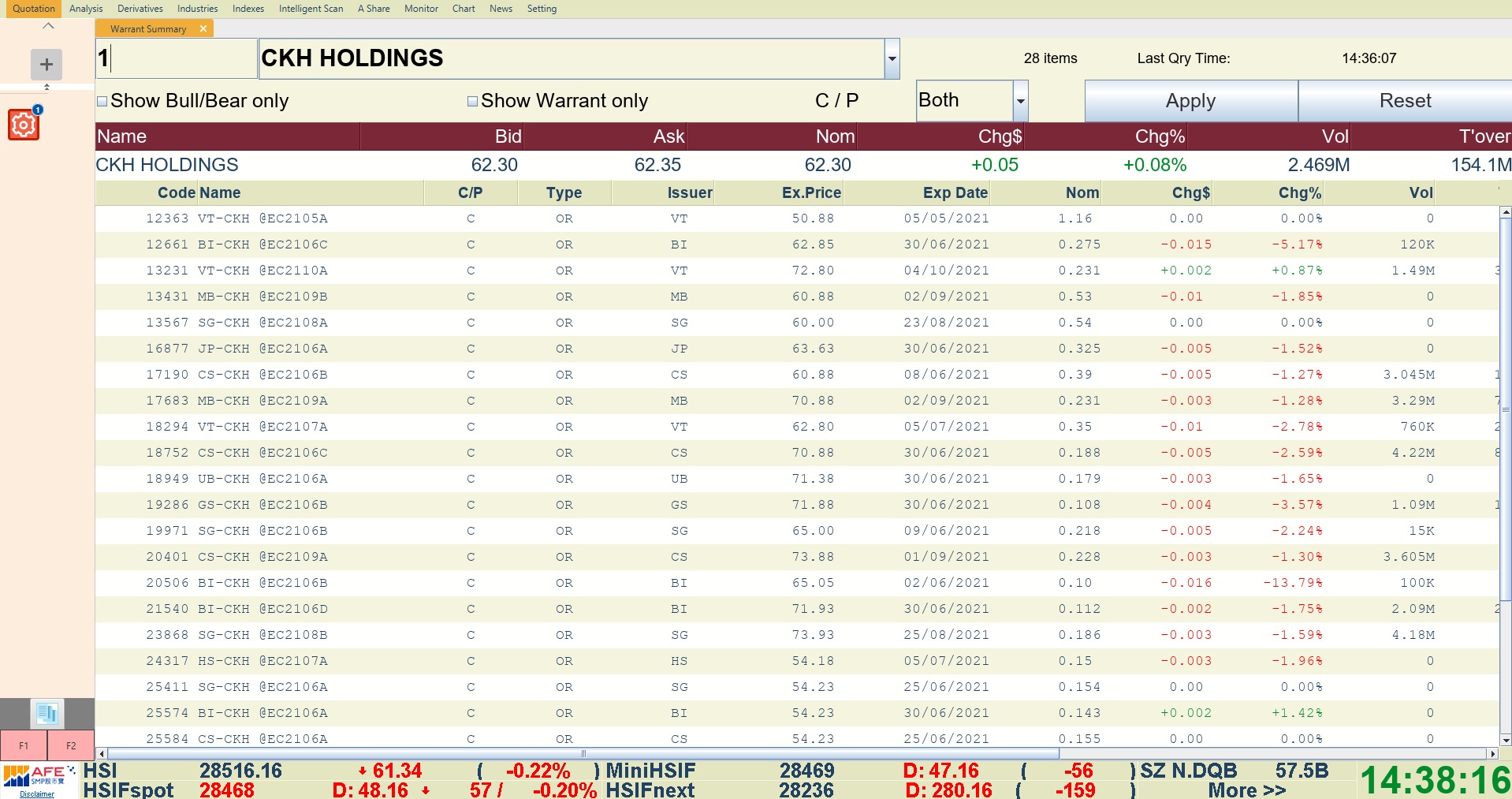Click the plus add-panel icon
This screenshot has height=799, width=1512.
pos(47,65)
